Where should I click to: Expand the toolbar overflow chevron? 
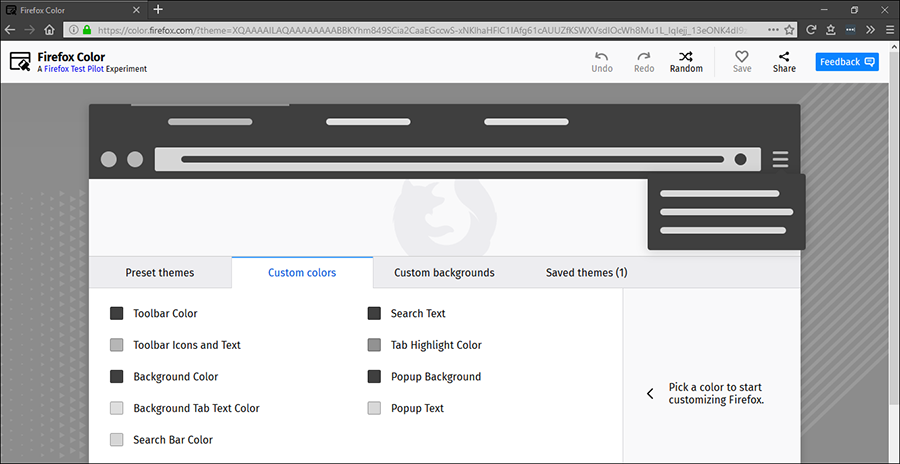pos(870,30)
